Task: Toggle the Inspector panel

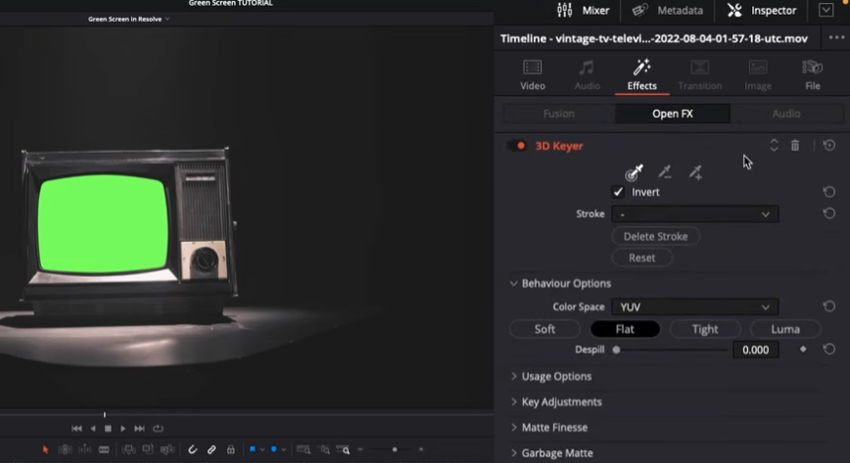Action: [762, 10]
